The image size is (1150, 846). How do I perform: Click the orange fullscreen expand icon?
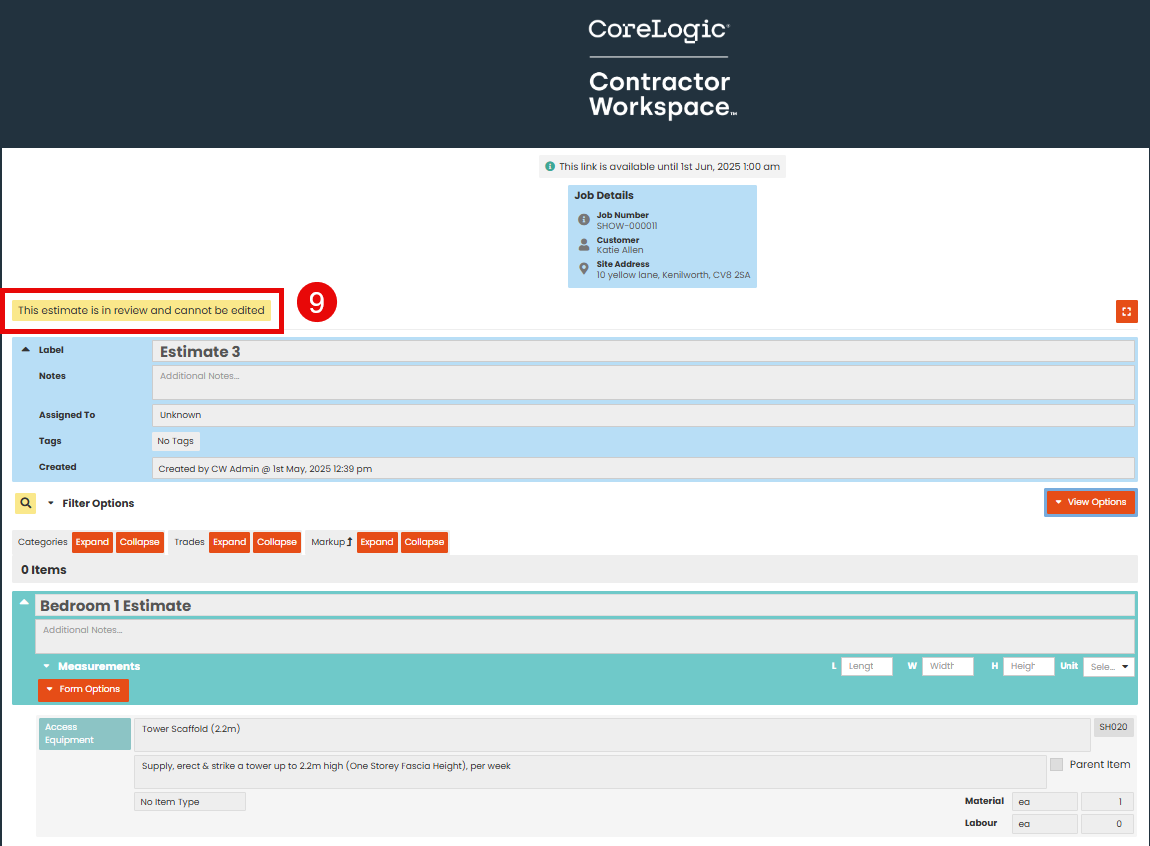[x=1127, y=312]
